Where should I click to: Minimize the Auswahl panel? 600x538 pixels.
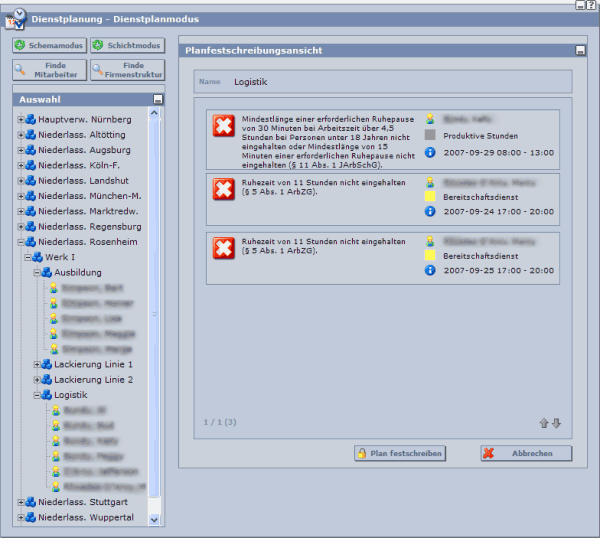pyautogui.click(x=158, y=99)
